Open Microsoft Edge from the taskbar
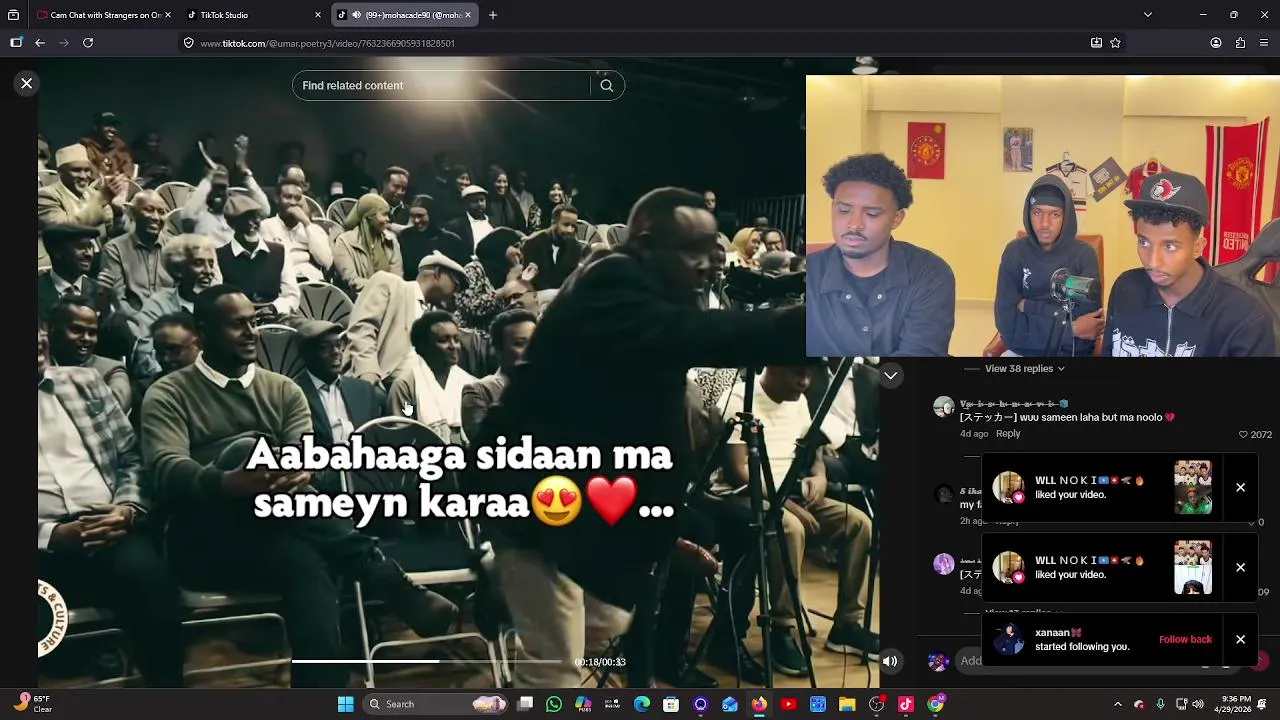Screen dimensions: 1280x720 click(x=642, y=704)
